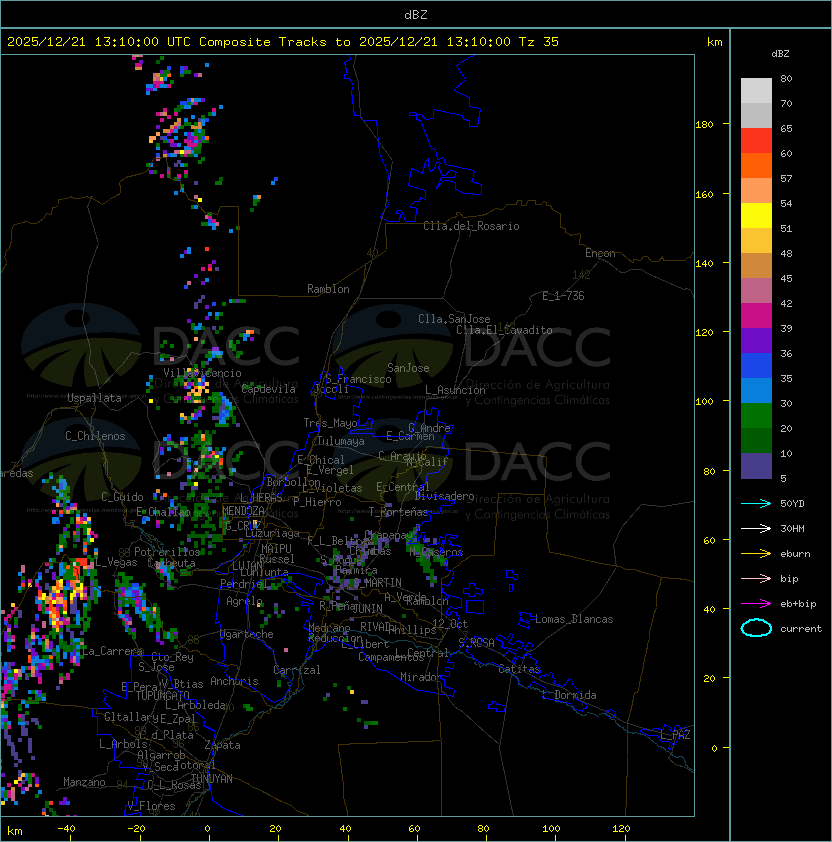This screenshot has width=832, height=842.
Task: Pick the tan swatch between 48 and 45 dBZ
Action: pyautogui.click(x=756, y=265)
